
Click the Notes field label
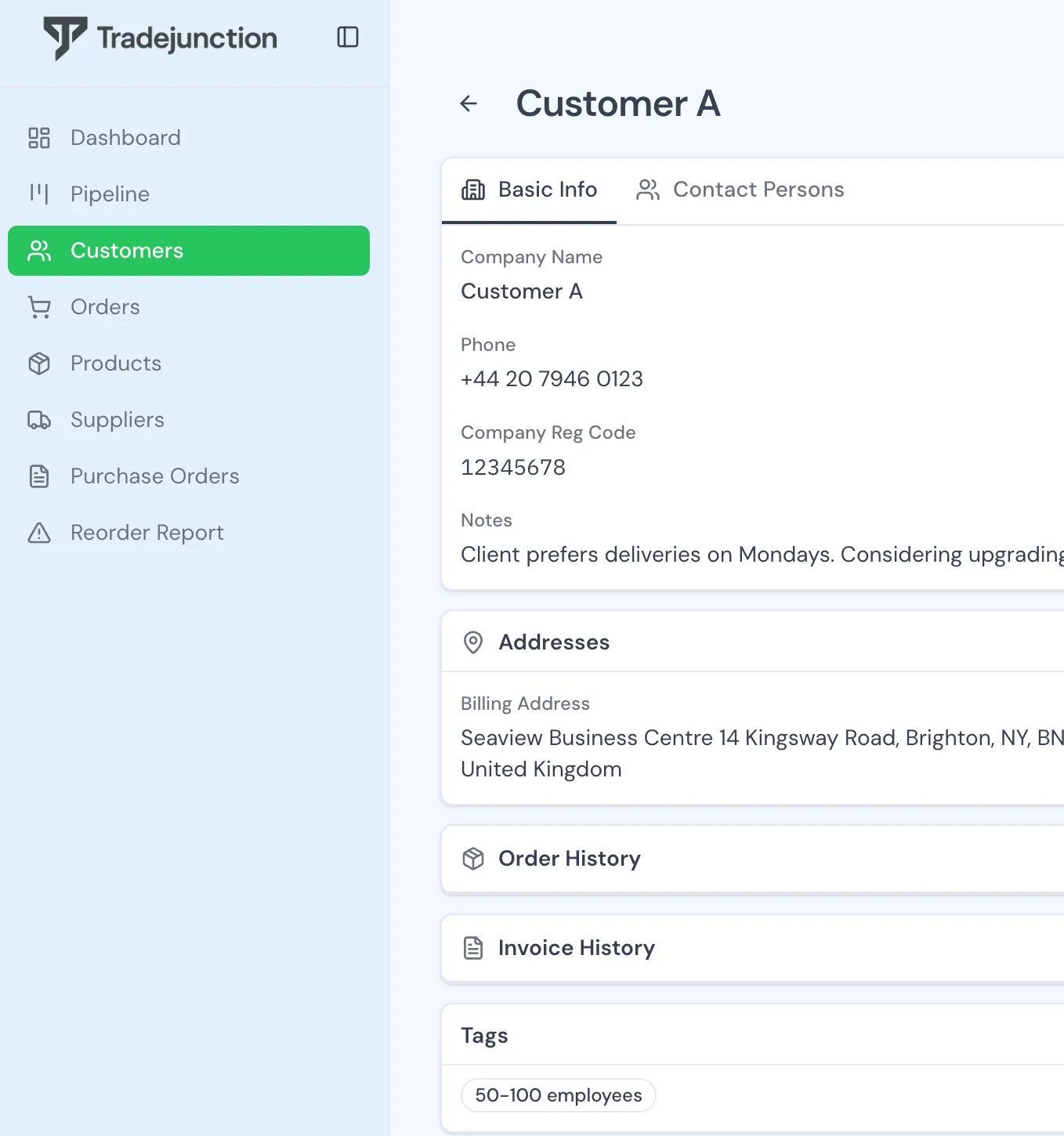pos(487,520)
